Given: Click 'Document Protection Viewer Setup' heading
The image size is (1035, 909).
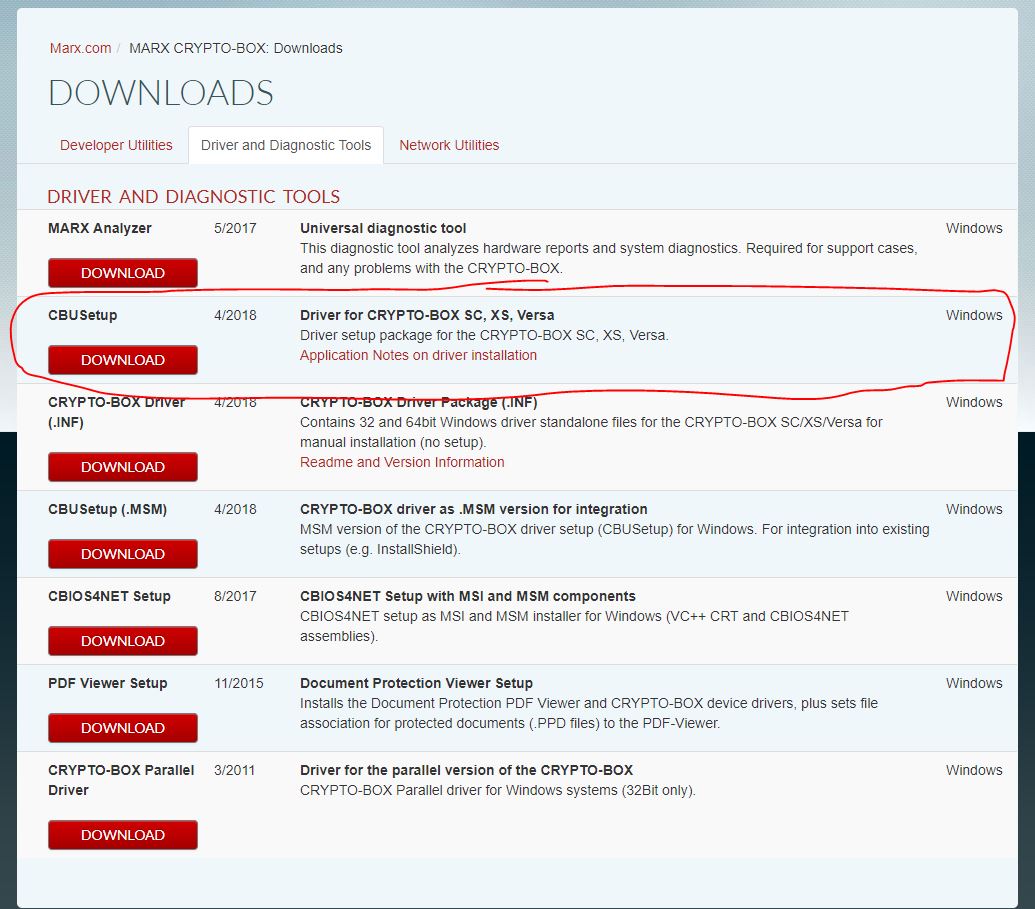Looking at the screenshot, I should pos(417,683).
